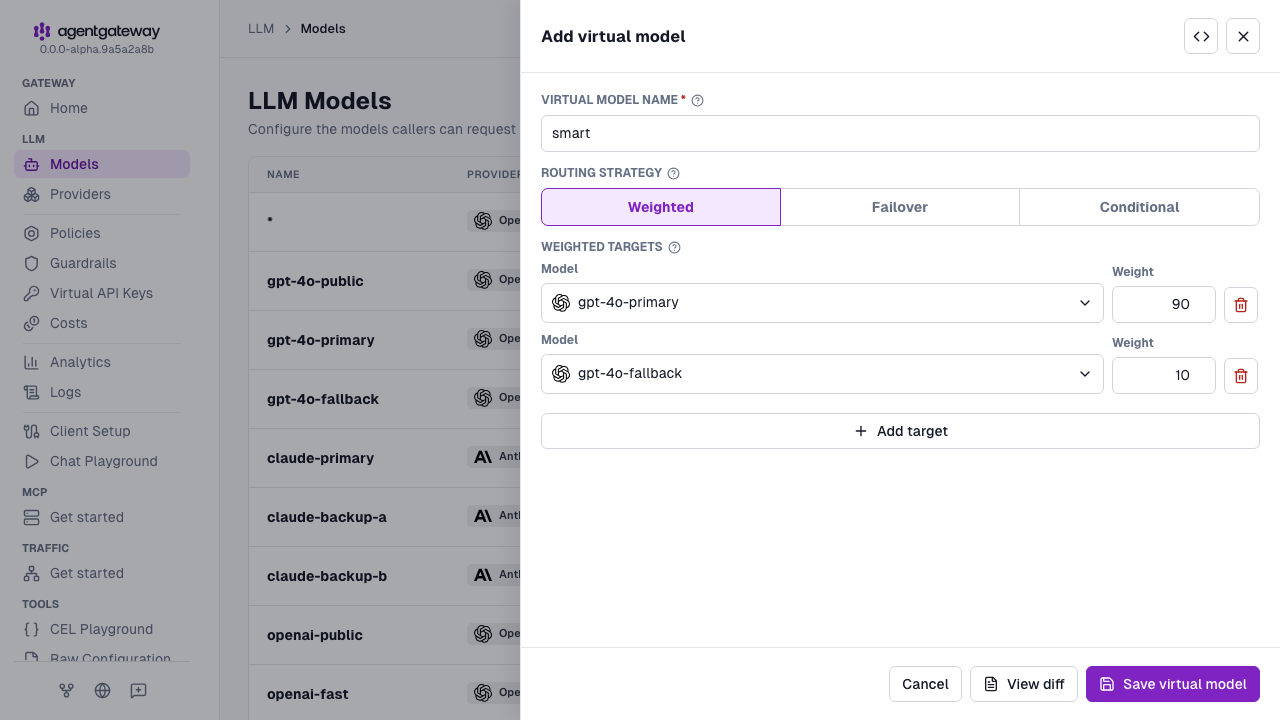This screenshot has width=1280, height=720.
Task: Save the virtual model
Action: pos(1173,684)
